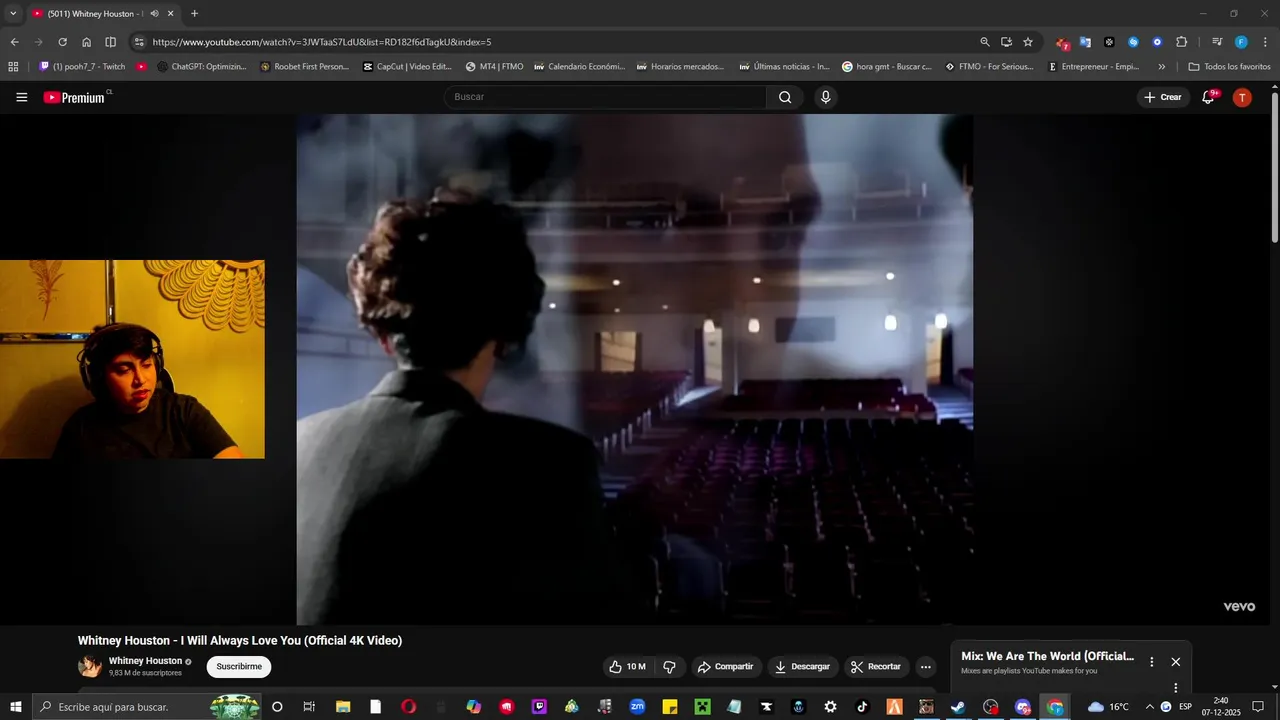Viewport: 1280px width, 720px height.
Task: Open Whitney Houston channel name link
Action: tap(145, 661)
